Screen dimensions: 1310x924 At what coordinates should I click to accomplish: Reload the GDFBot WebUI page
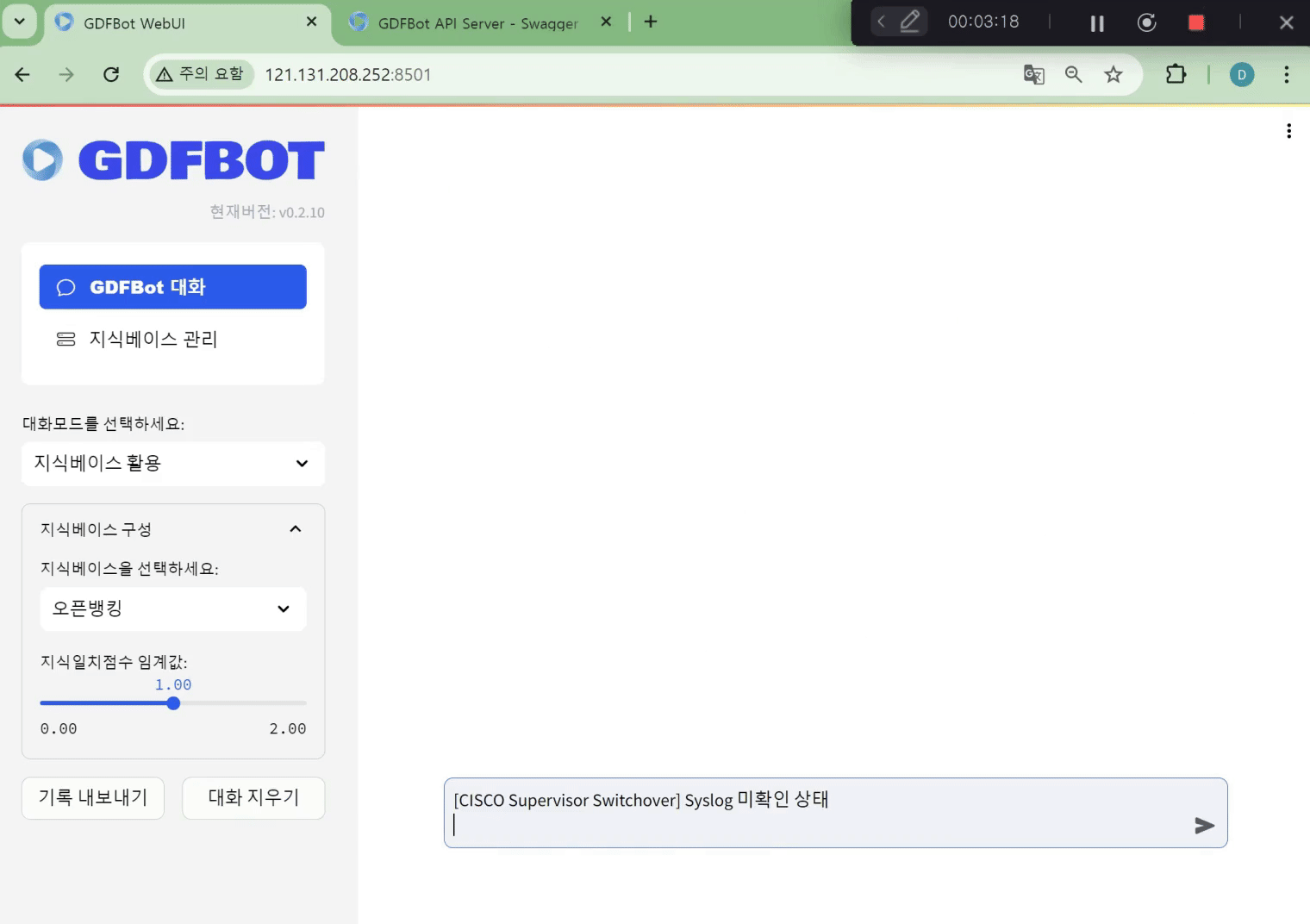click(x=111, y=75)
